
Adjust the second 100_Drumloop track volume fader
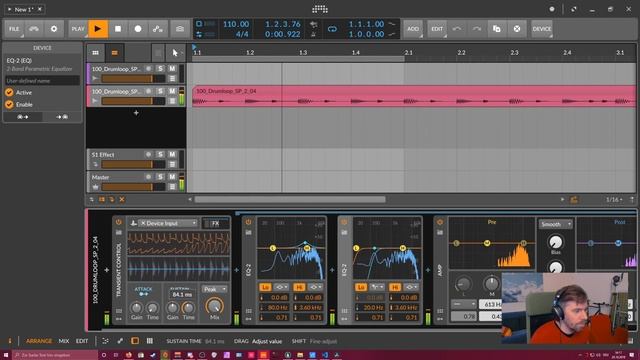point(133,101)
